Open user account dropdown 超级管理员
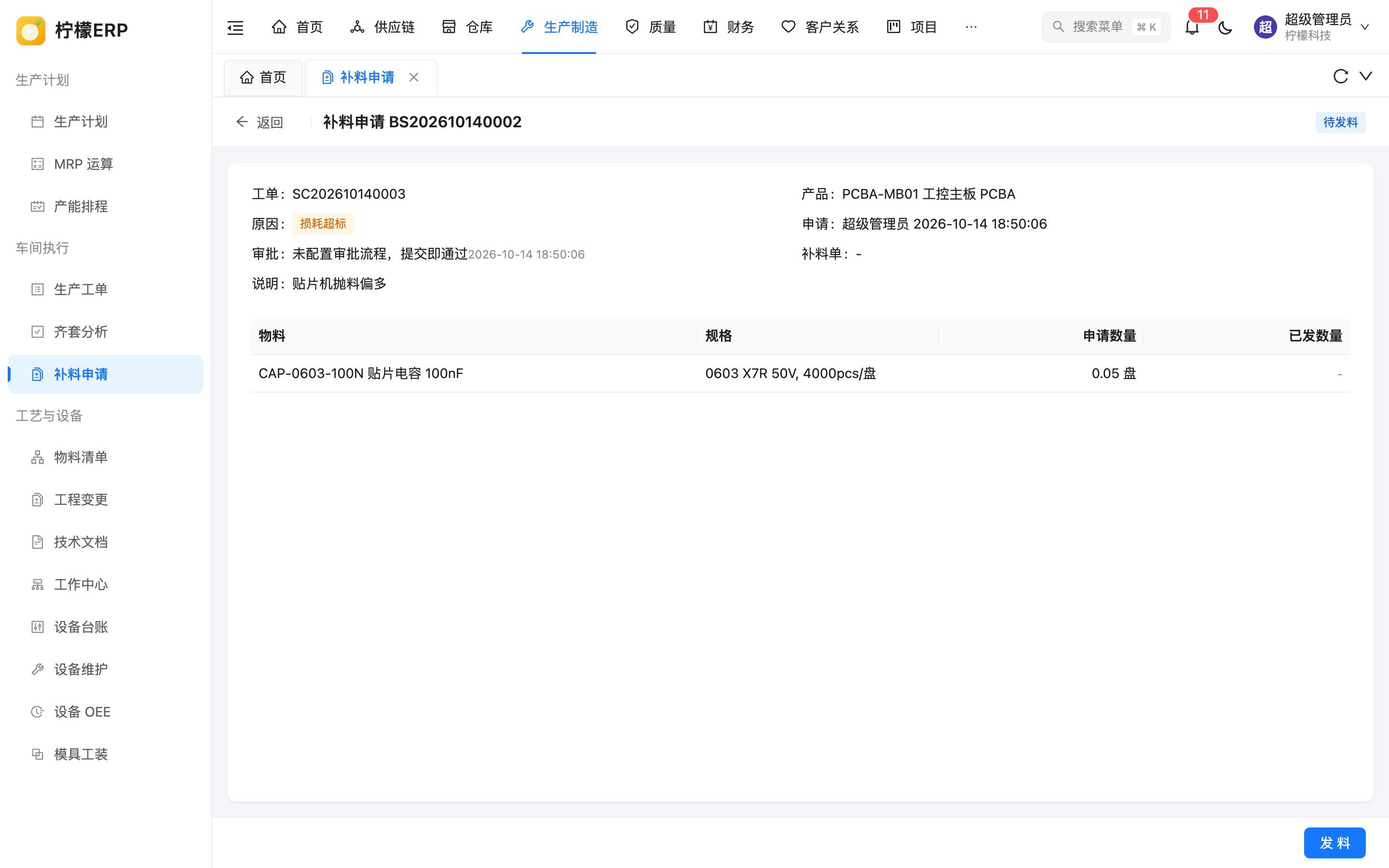 [x=1312, y=27]
